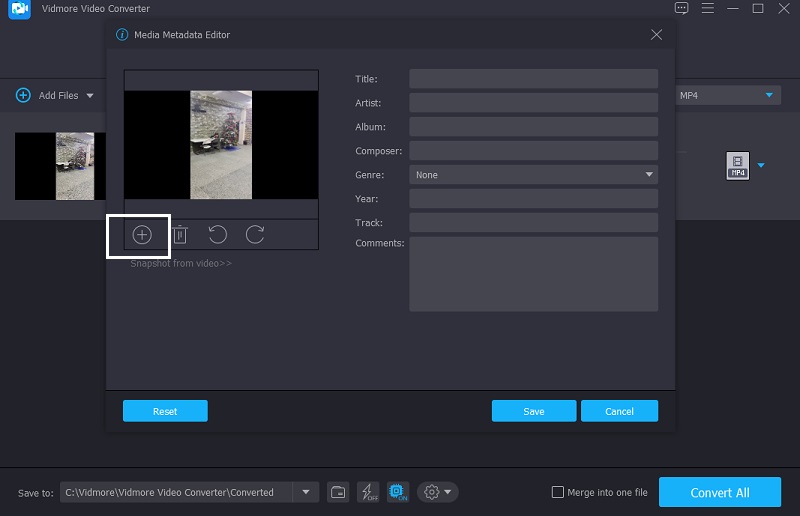The image size is (800, 516).
Task: Click the Reset button
Action: (165, 411)
